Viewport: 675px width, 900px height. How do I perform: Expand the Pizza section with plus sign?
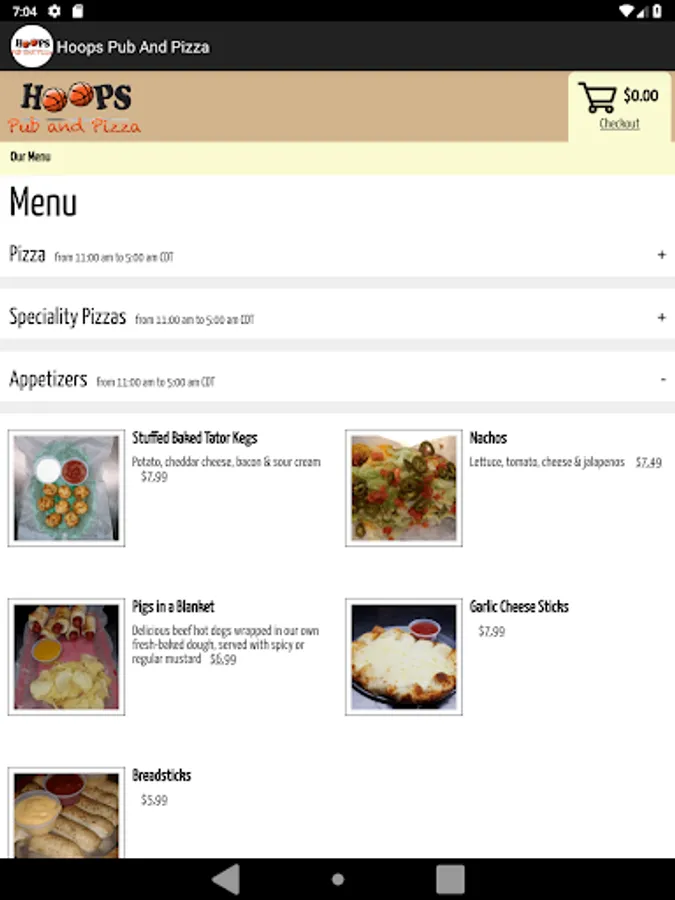tap(662, 255)
